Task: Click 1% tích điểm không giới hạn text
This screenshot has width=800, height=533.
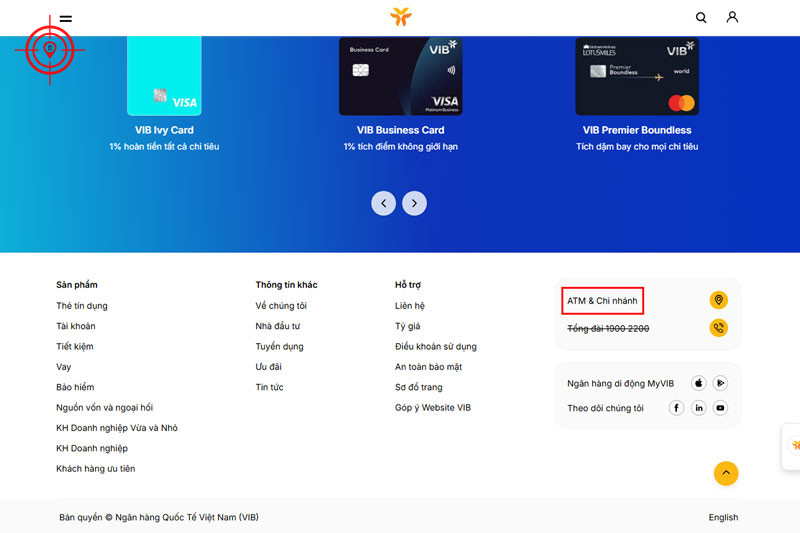Action: pyautogui.click(x=401, y=146)
